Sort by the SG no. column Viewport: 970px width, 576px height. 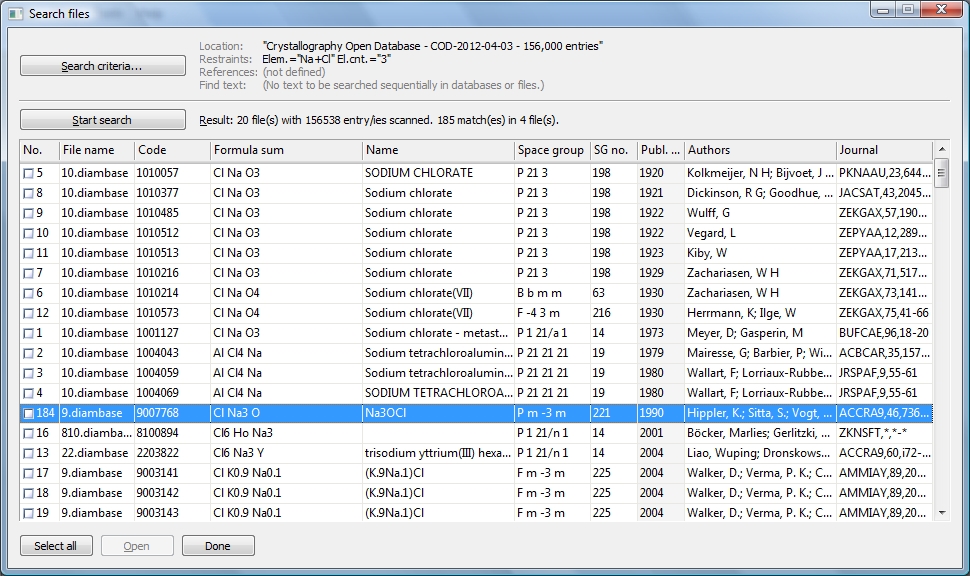click(611, 150)
